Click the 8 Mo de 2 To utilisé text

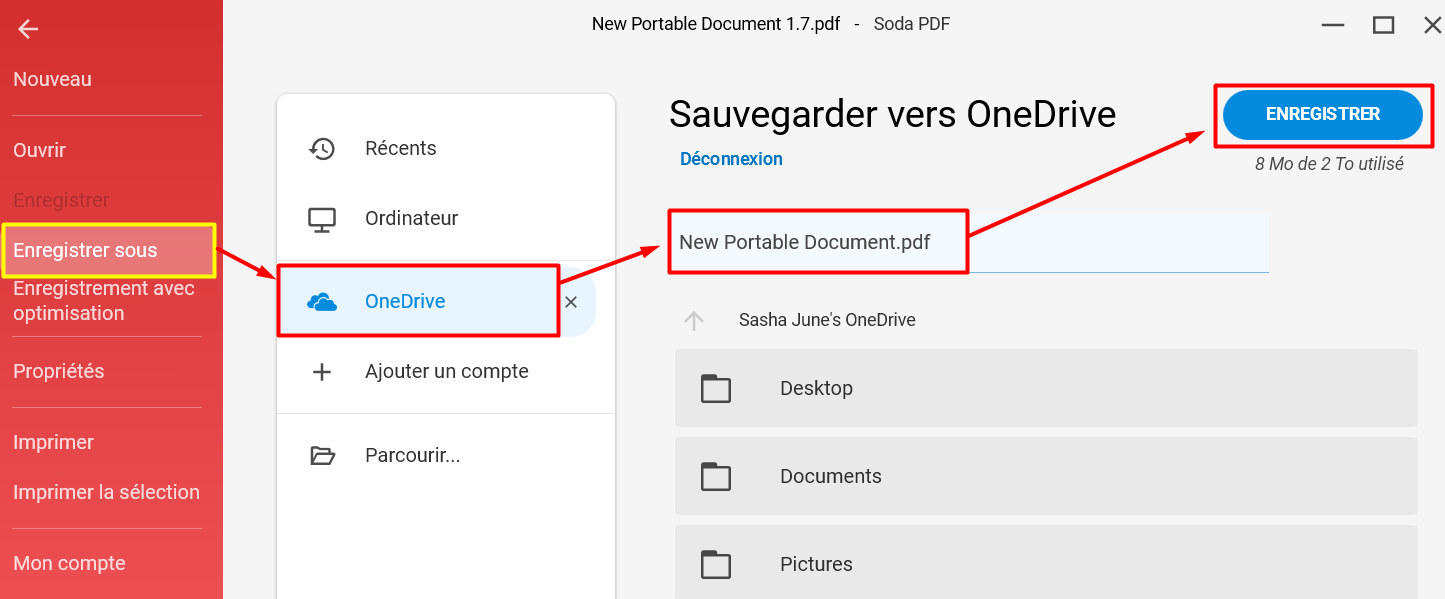click(1329, 164)
